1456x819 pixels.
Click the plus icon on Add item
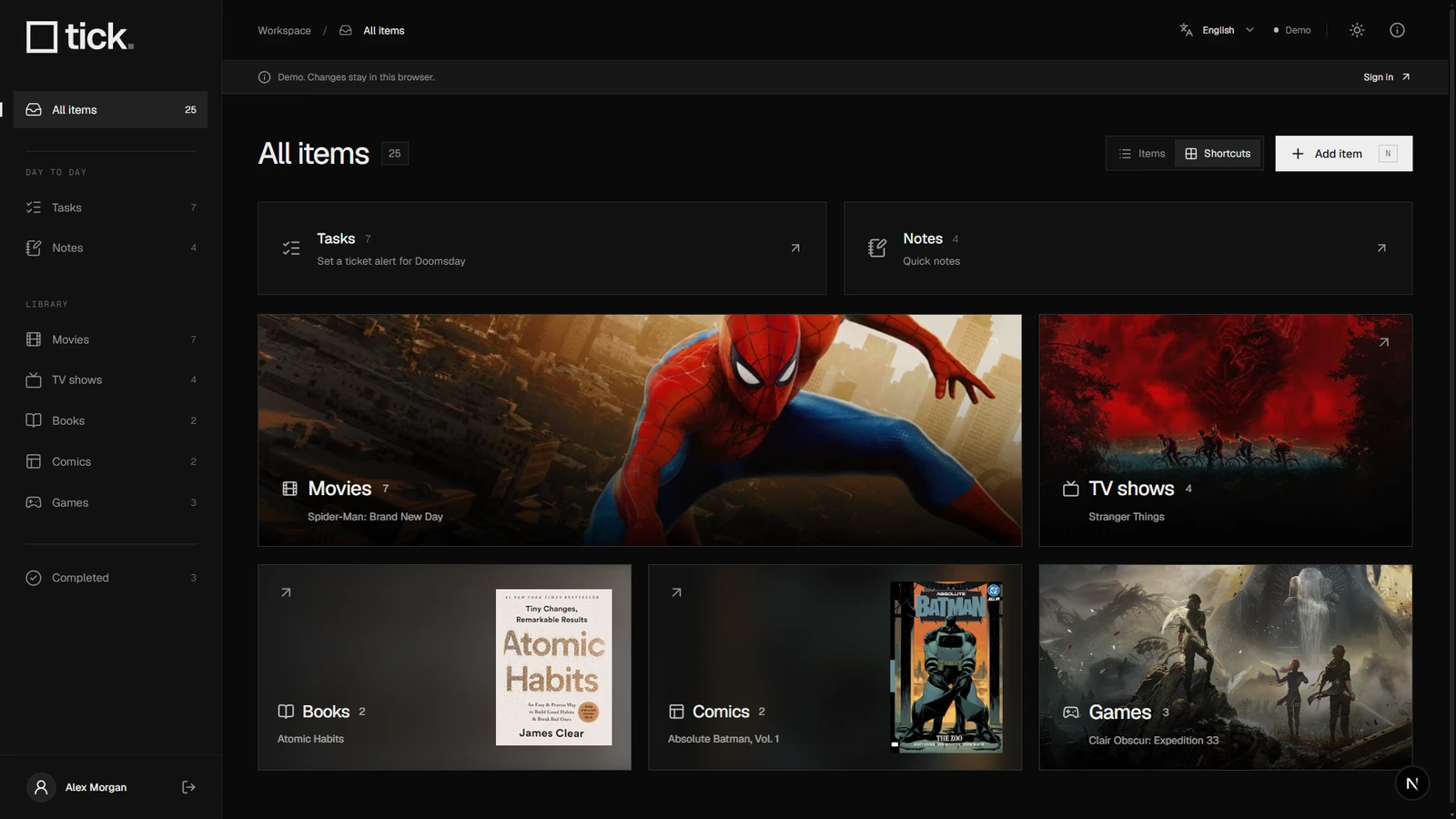coord(1298,154)
